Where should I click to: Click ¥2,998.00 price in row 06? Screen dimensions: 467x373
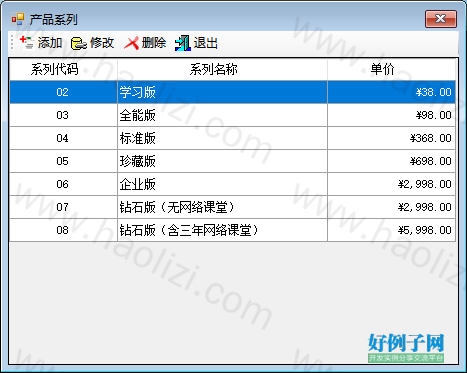point(391,184)
